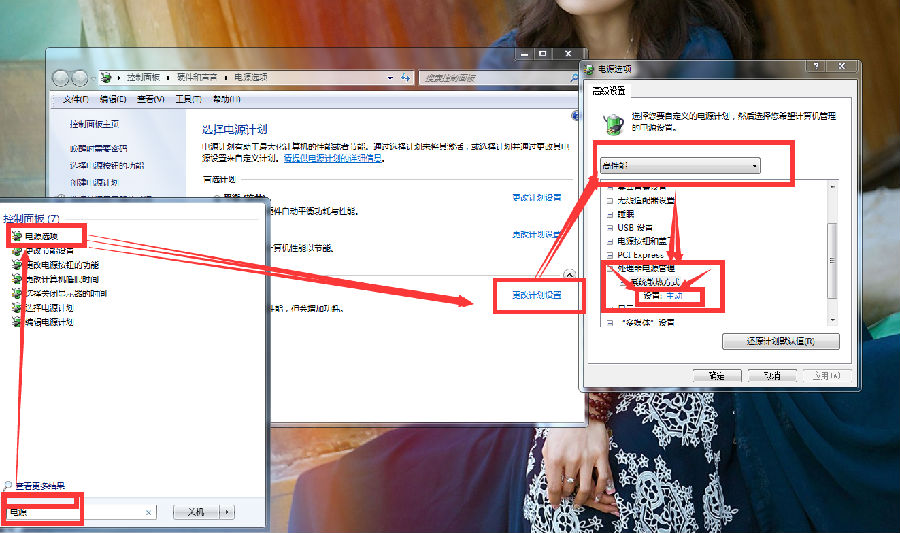Click 更改计划设置 link in the red box
This screenshot has height=533, width=900.
[x=537, y=295]
